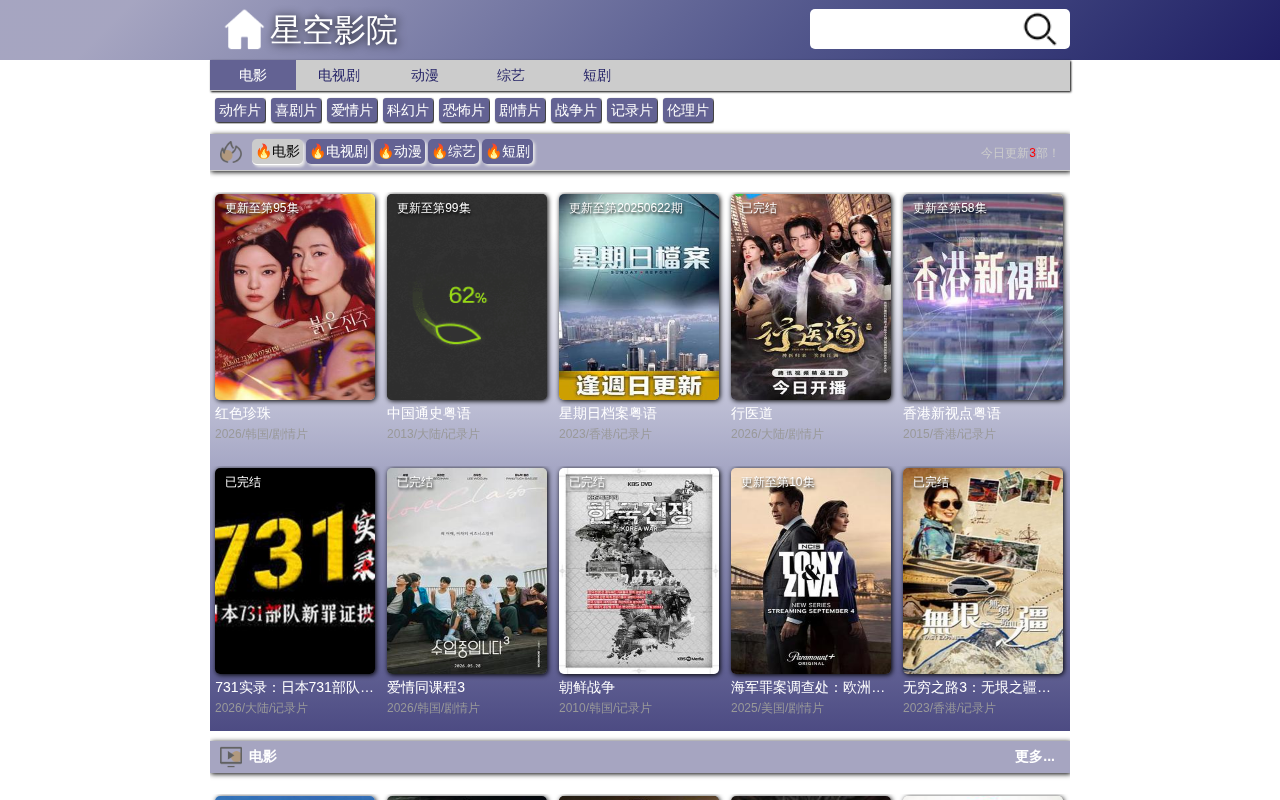Filter by 科幻片 genre
The image size is (1280, 800).
tap(408, 111)
